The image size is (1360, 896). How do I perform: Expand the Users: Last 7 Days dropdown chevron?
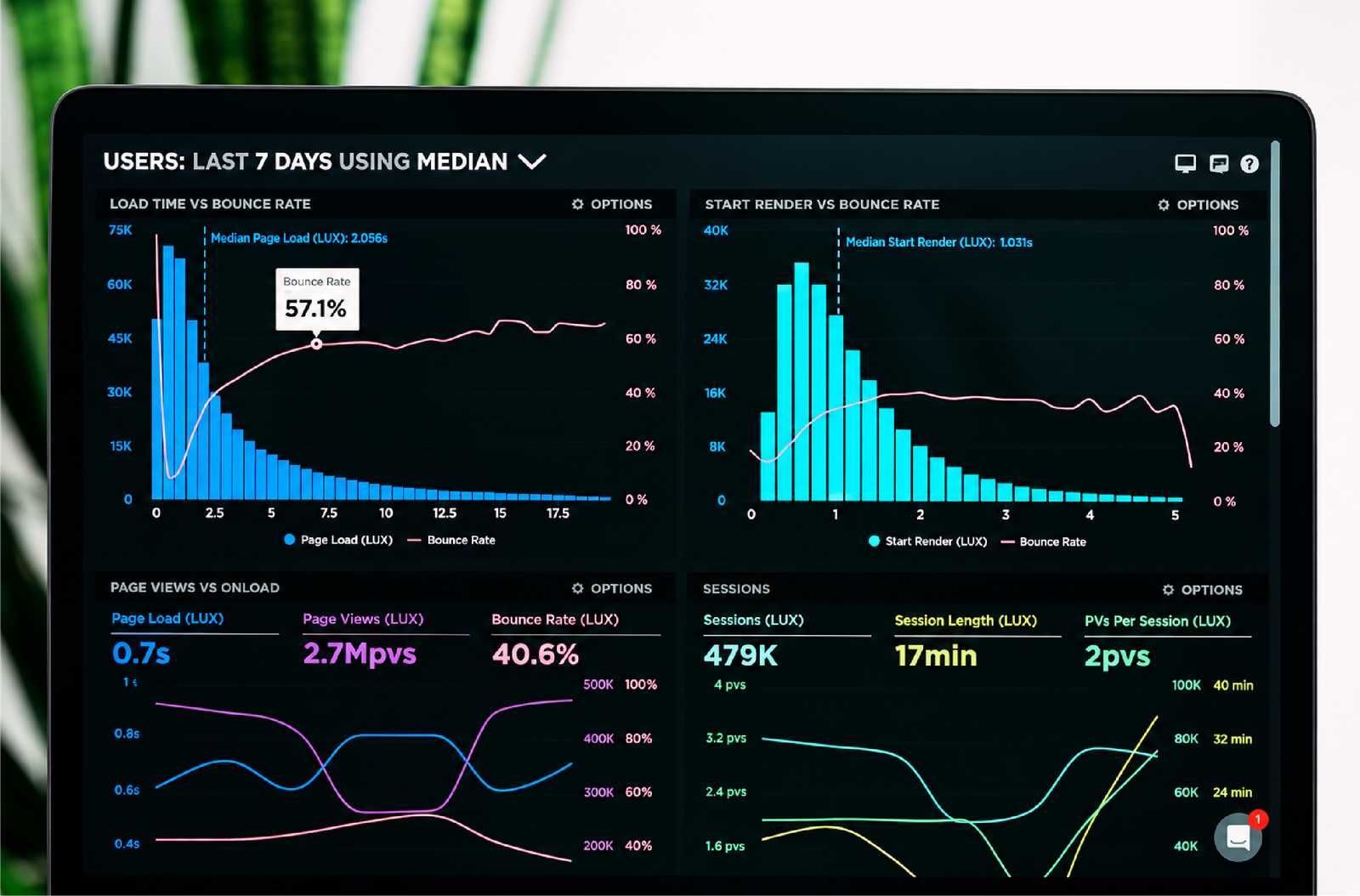tap(532, 162)
